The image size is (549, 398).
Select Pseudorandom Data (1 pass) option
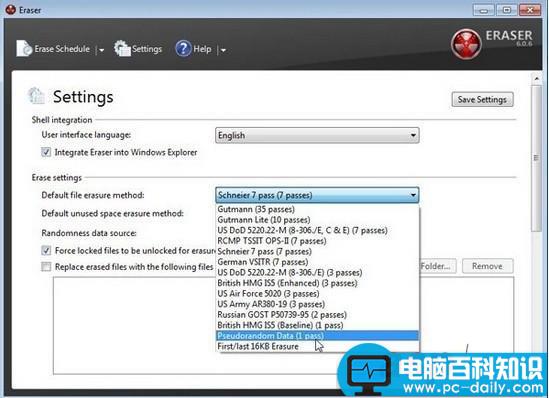pos(317,336)
